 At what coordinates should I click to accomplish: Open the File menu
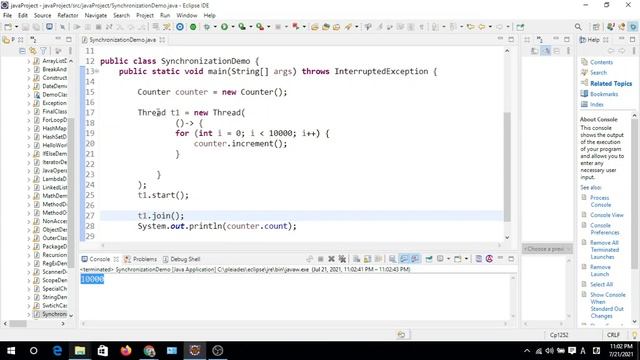[7, 16]
